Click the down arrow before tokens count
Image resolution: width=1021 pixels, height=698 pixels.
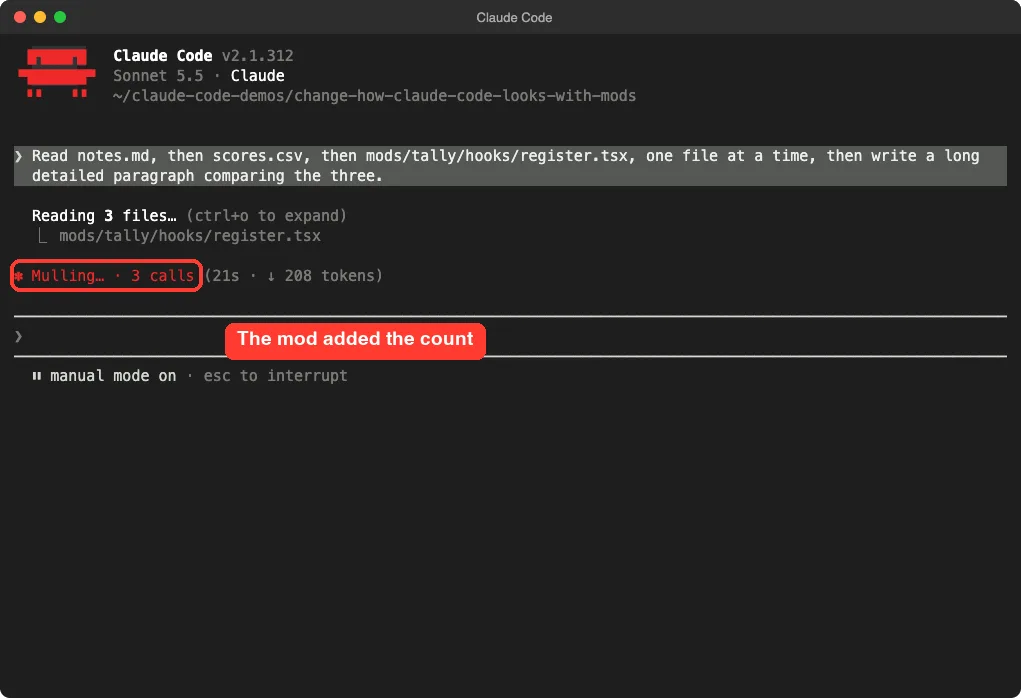271,276
